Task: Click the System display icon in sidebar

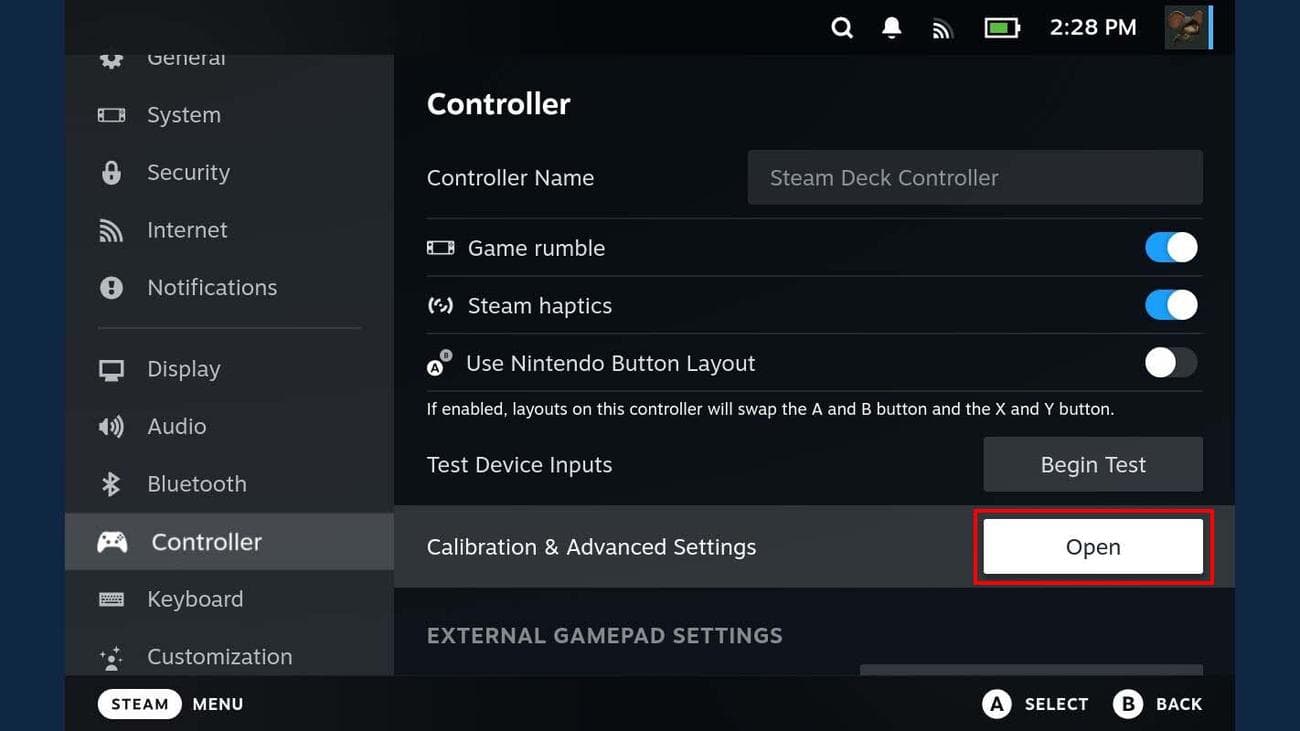Action: (111, 114)
